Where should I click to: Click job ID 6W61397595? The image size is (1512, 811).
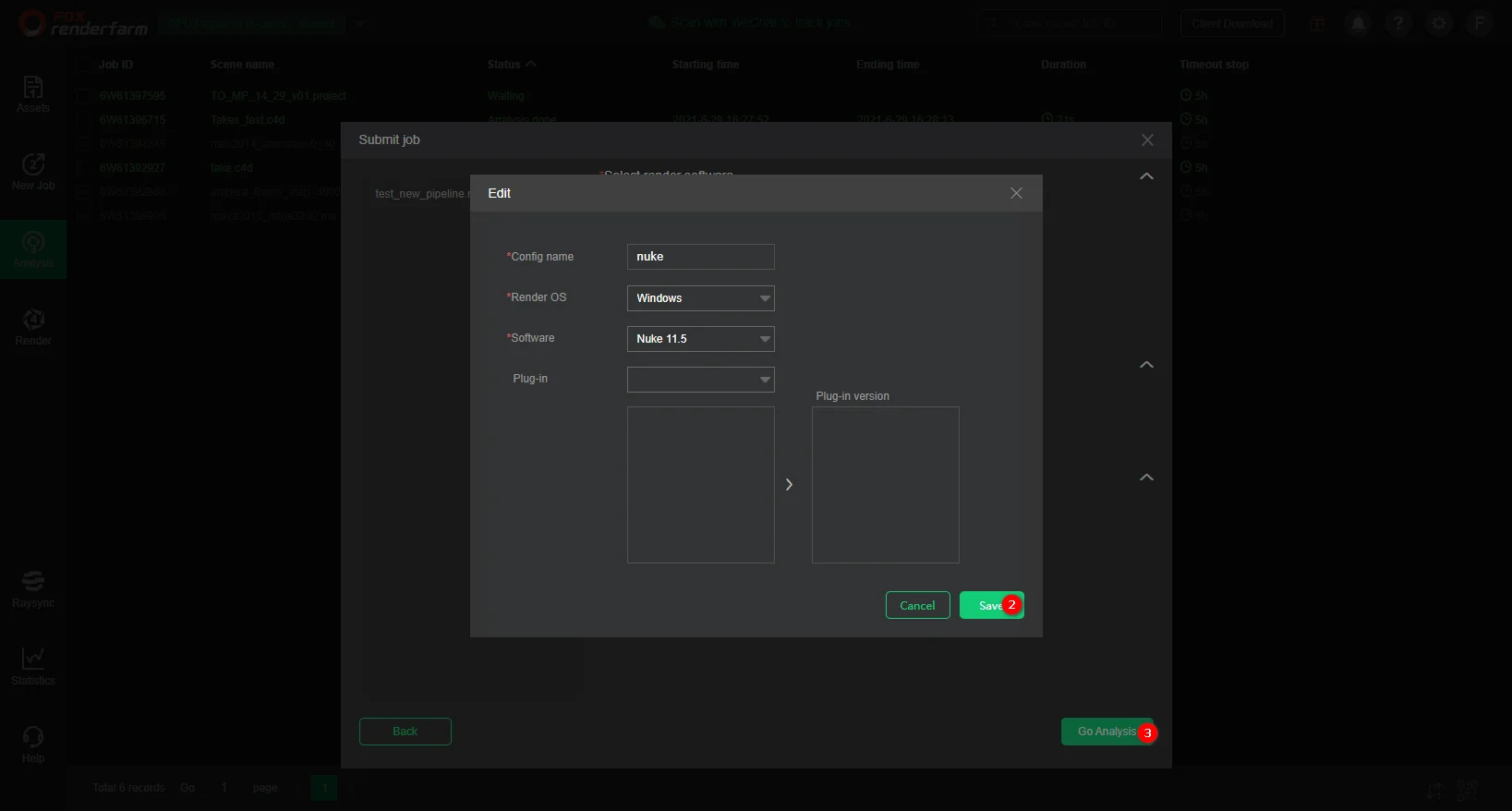(x=132, y=96)
